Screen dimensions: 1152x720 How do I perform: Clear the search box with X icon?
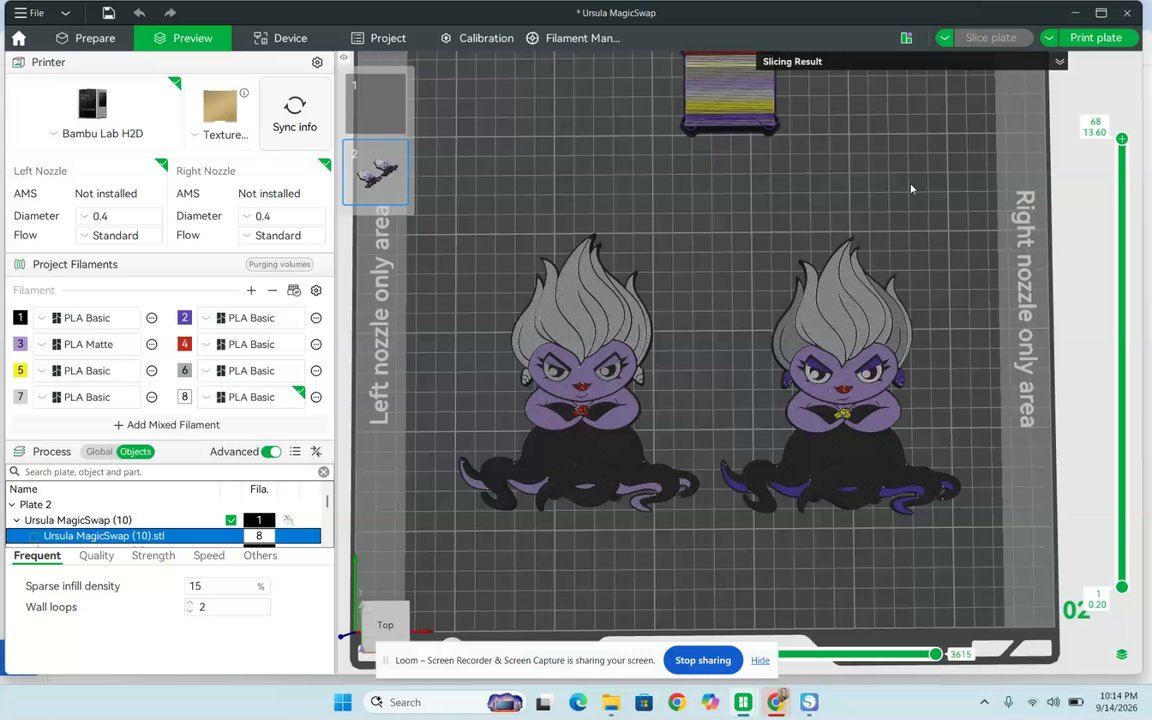[x=323, y=472]
